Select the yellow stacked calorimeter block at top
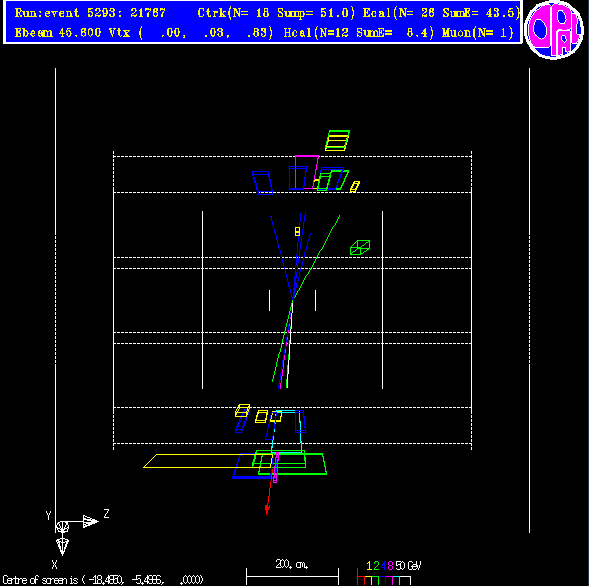Viewport: 589px width, 586px height. point(337,140)
